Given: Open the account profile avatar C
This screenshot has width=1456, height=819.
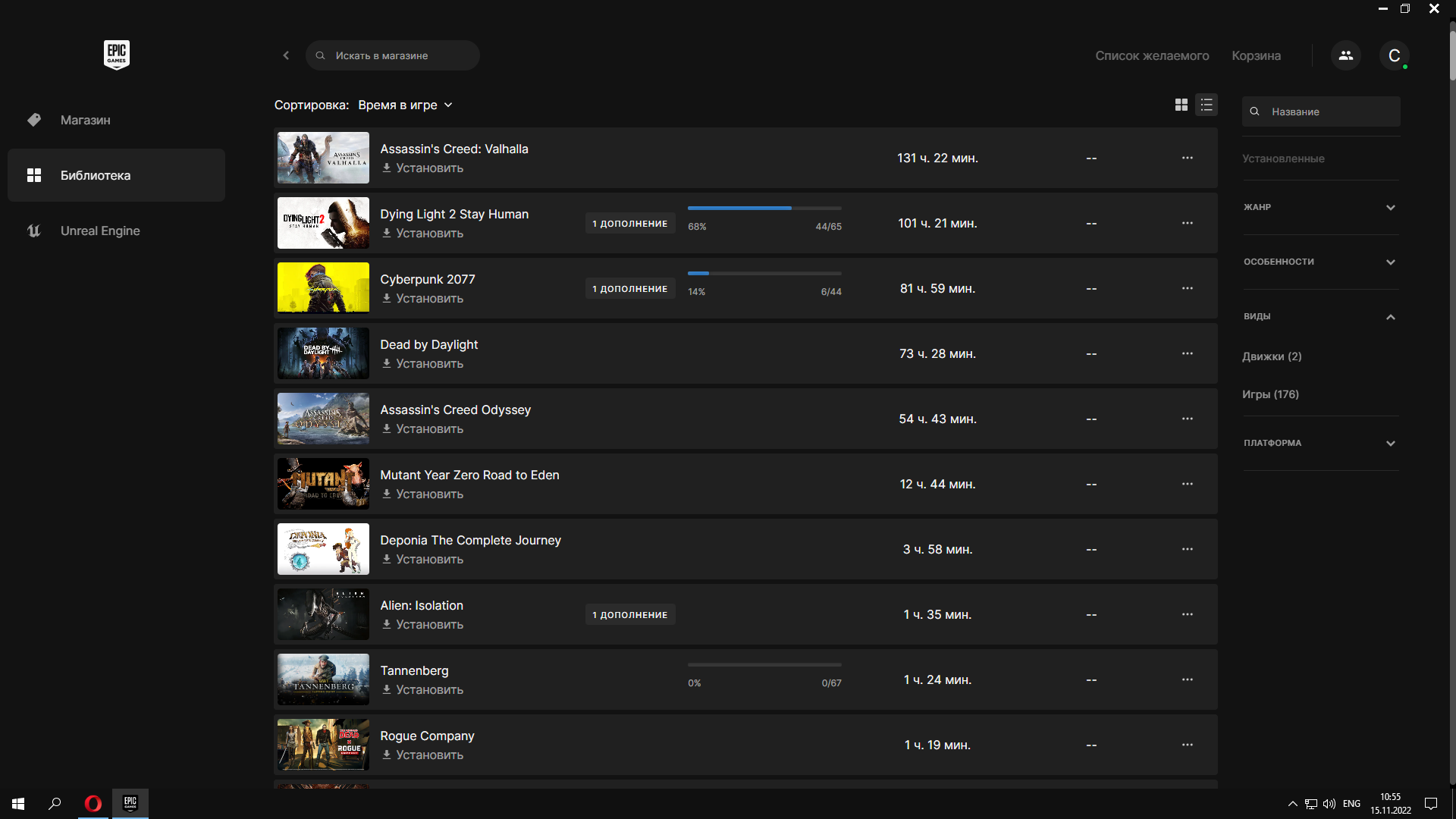Looking at the screenshot, I should (x=1394, y=55).
